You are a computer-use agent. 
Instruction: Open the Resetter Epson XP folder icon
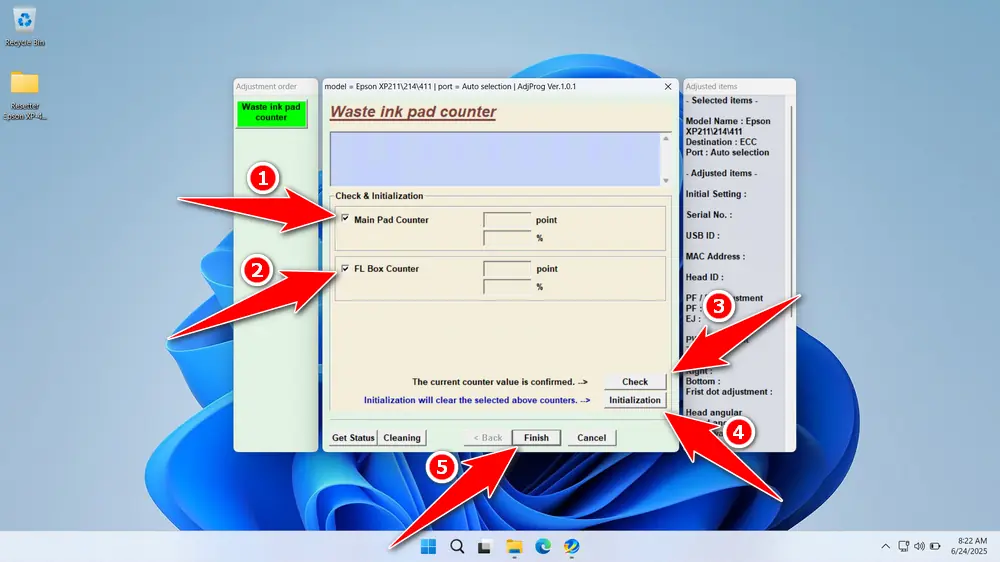[x=25, y=95]
